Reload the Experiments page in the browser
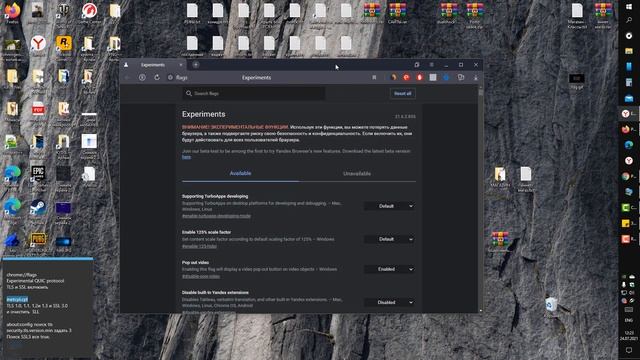 [x=157, y=77]
